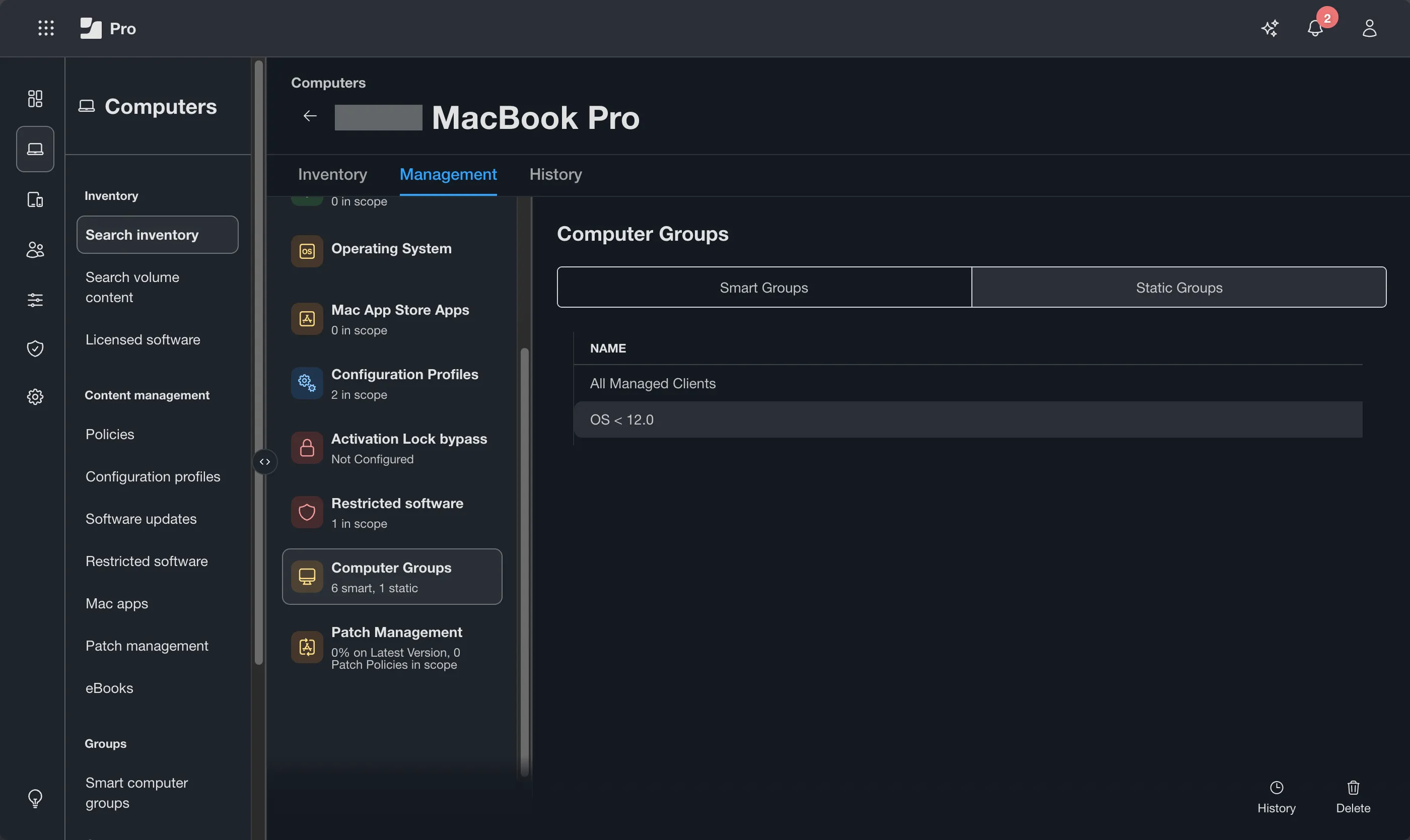Click the Computers sidebar heading
The image size is (1410, 840).
click(161, 106)
